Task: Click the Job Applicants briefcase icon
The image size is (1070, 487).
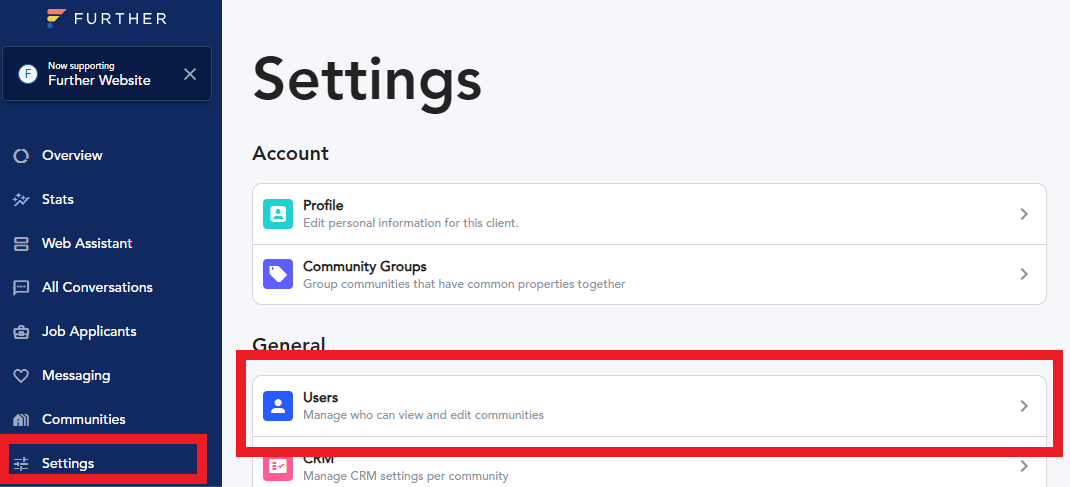Action: pyautogui.click(x=20, y=332)
